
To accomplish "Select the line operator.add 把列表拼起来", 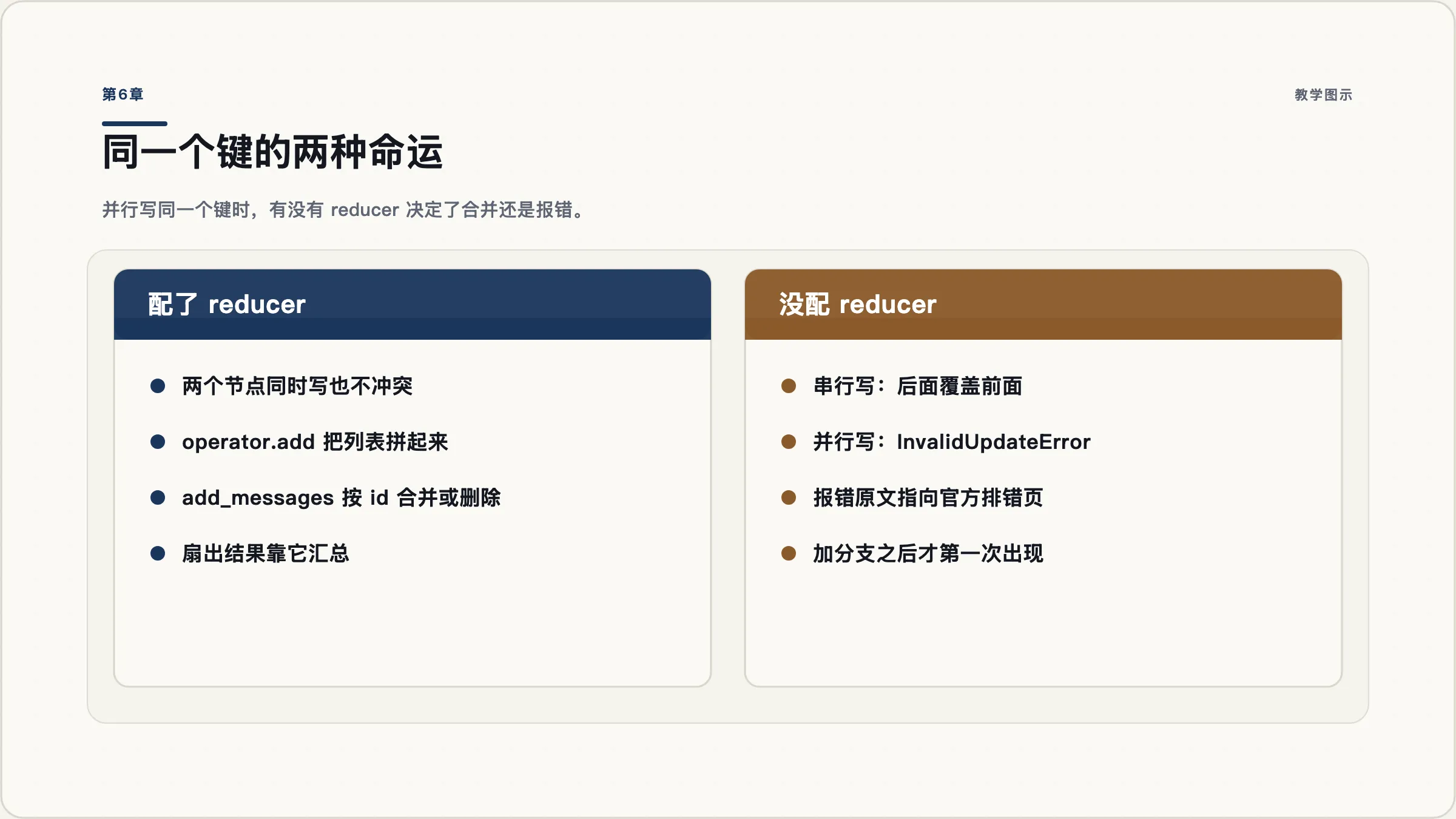I will point(315,442).
